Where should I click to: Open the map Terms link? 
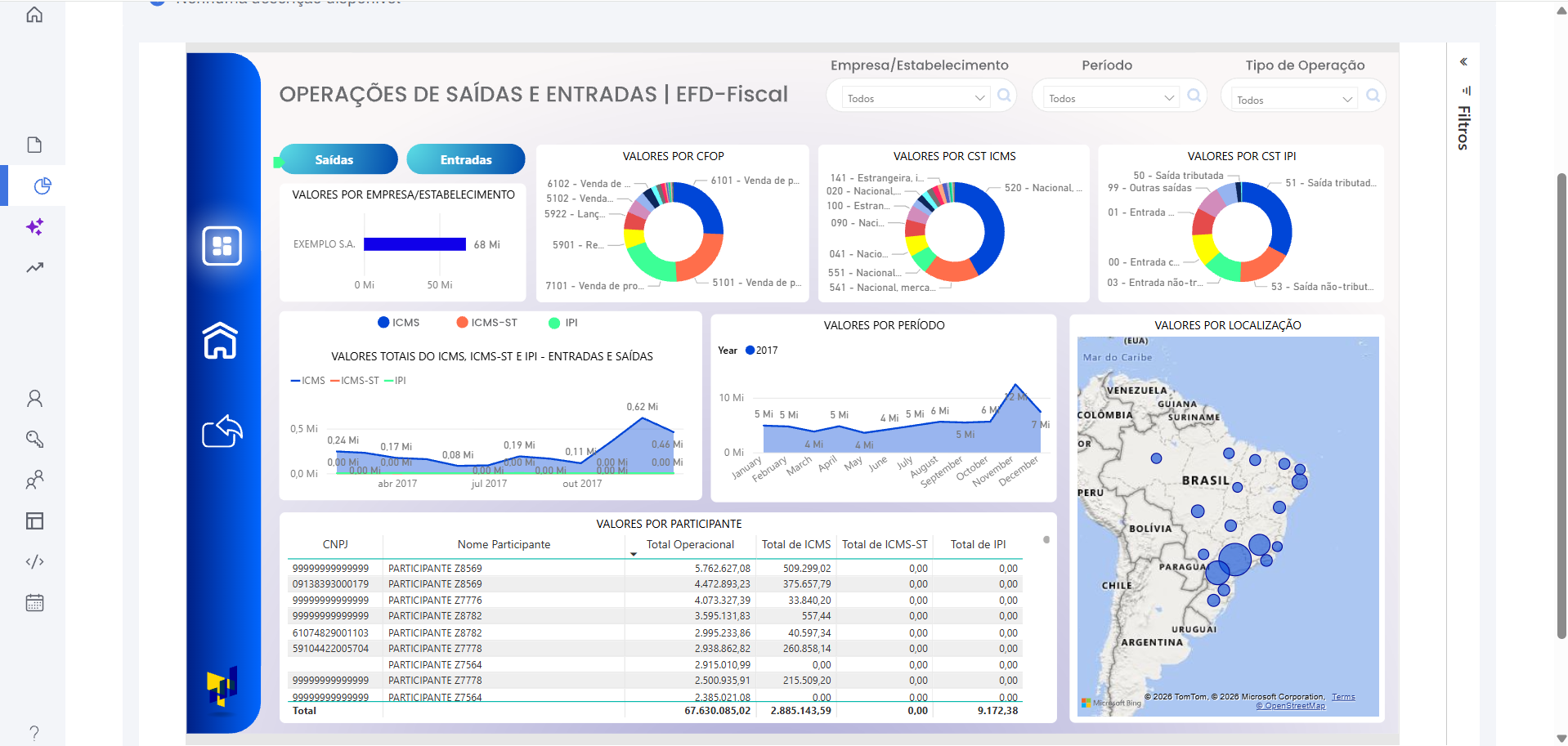click(x=1342, y=697)
